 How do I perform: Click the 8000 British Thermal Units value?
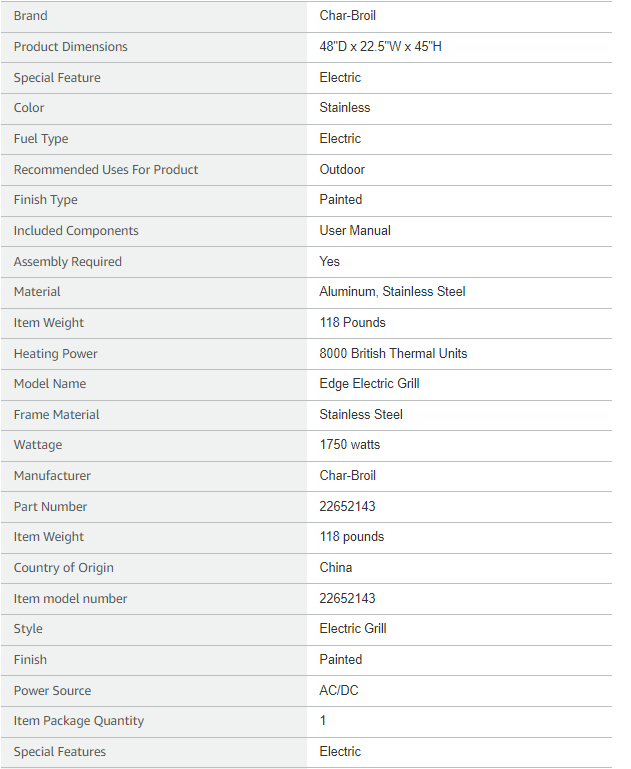393,354
